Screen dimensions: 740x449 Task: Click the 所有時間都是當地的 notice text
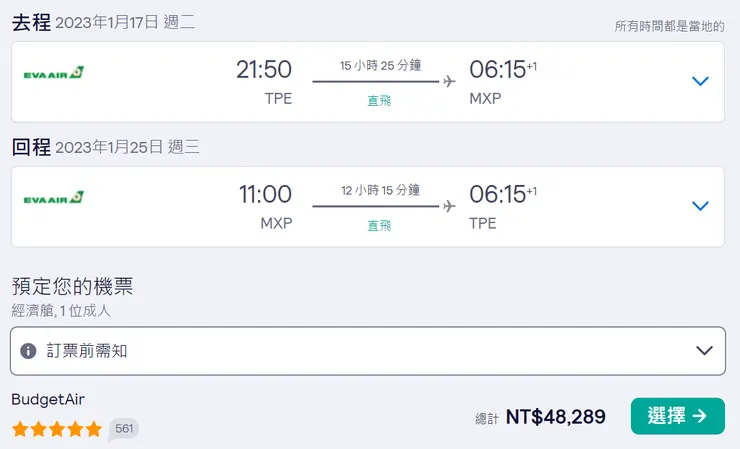tap(669, 27)
